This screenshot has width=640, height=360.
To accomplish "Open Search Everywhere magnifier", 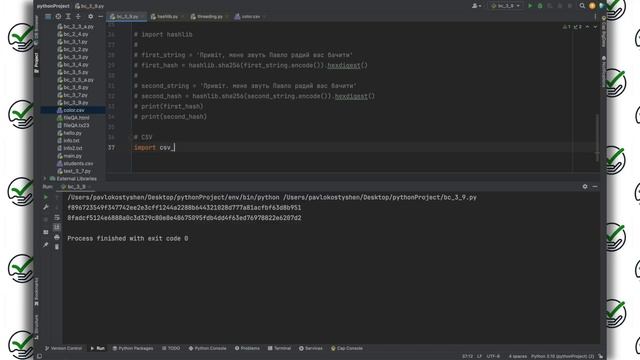I will [x=582, y=6].
